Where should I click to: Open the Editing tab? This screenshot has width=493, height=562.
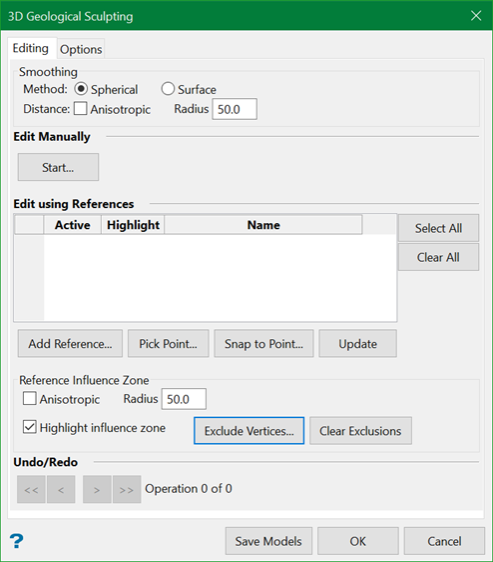pyautogui.click(x=31, y=48)
